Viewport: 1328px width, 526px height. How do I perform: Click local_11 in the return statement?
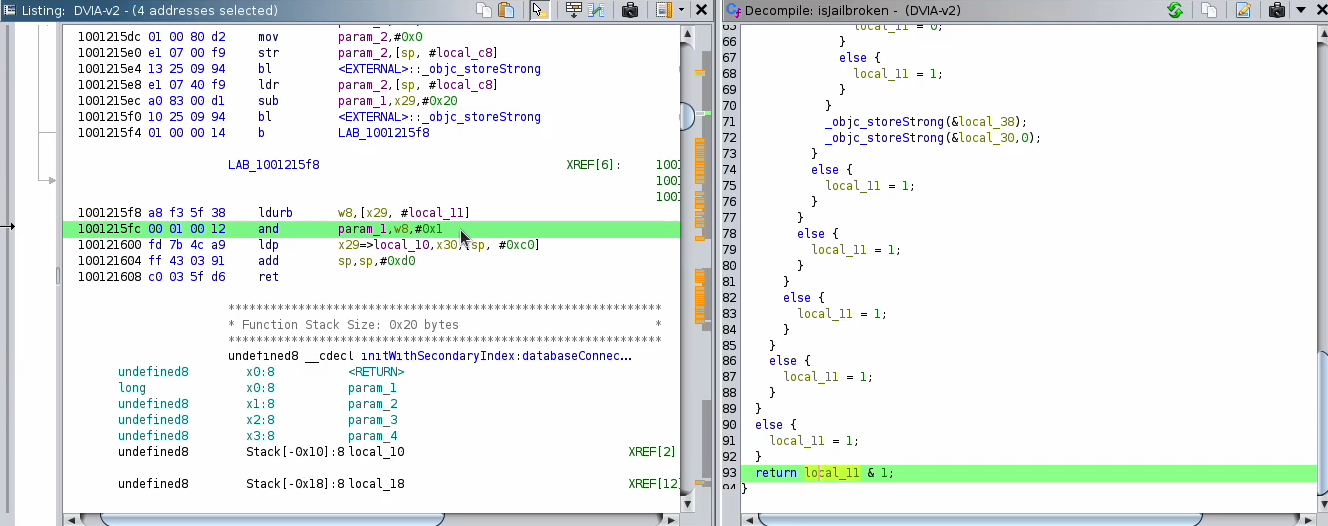tap(832, 473)
